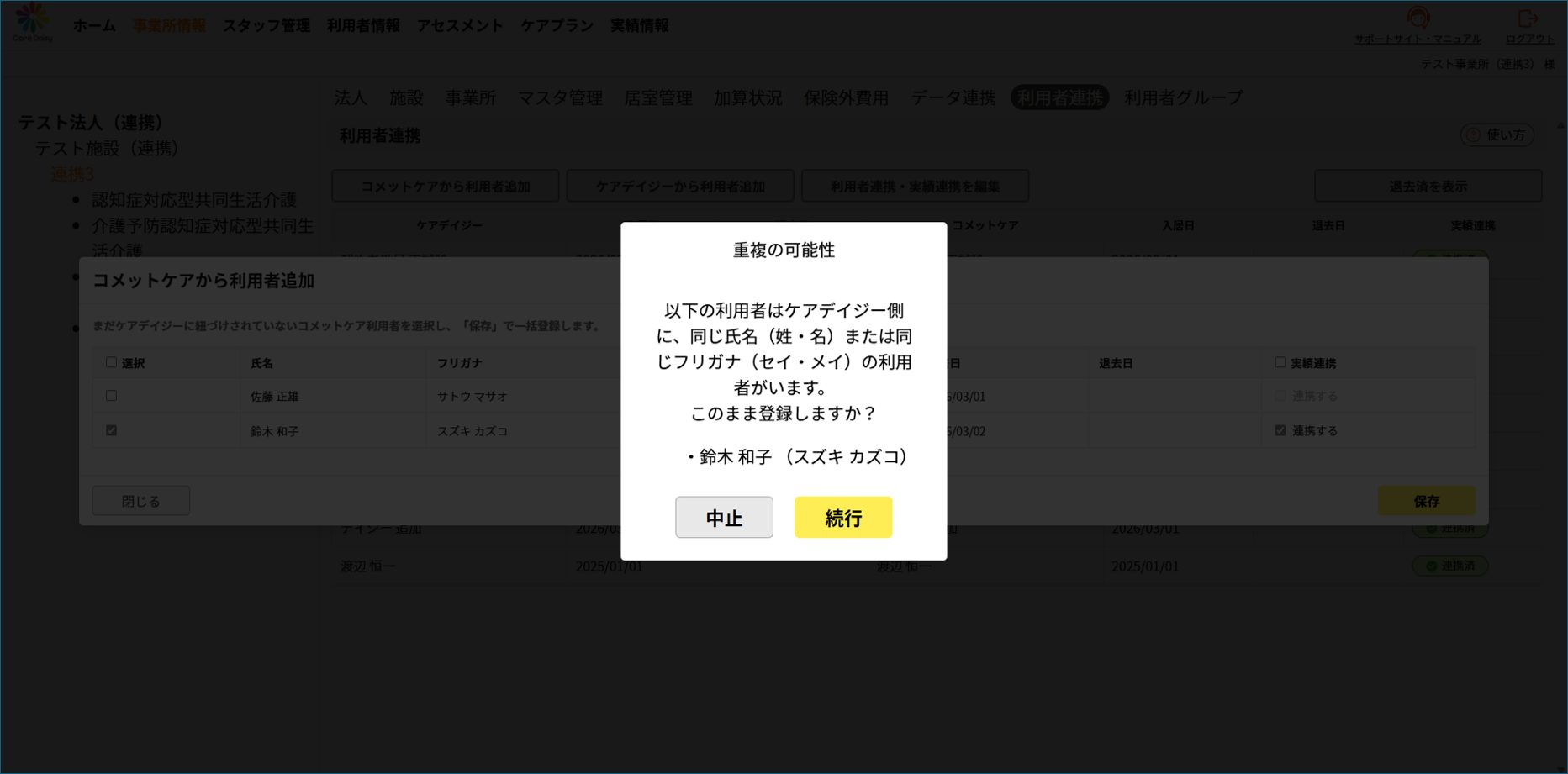Switch to the データ連携 tab
The width and height of the screenshot is (1568, 774).
click(953, 97)
